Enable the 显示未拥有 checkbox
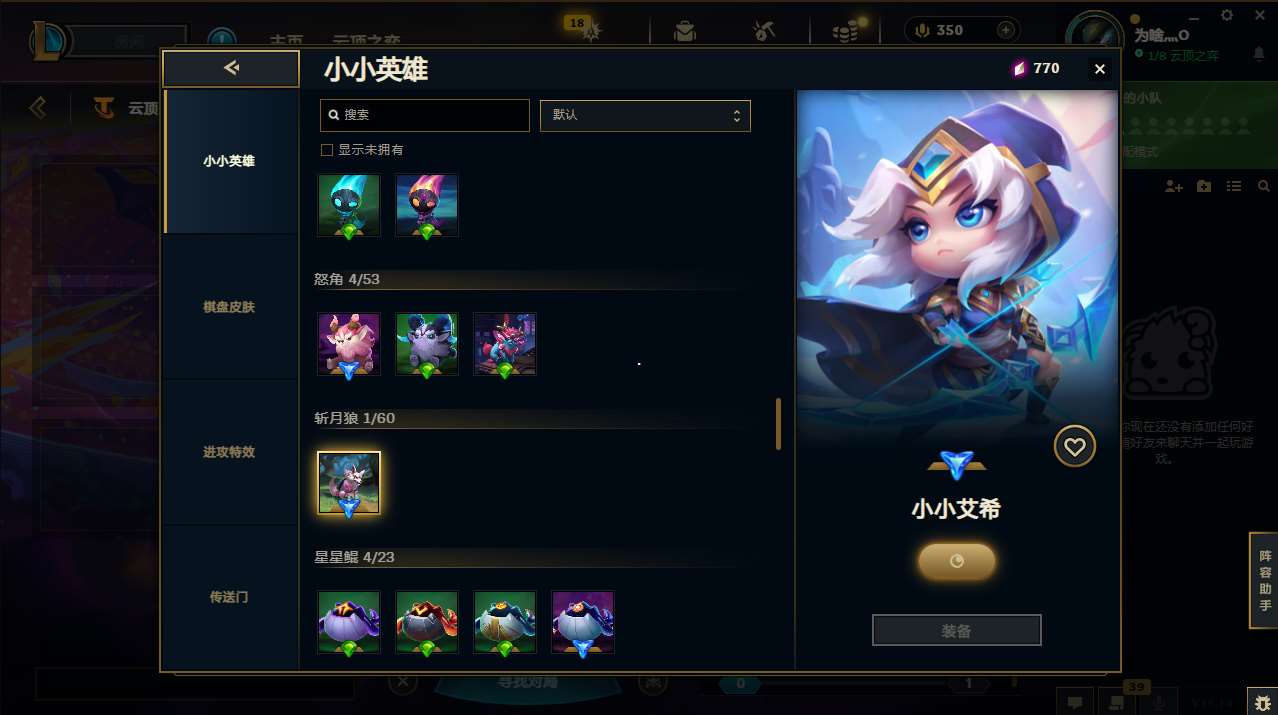The width and height of the screenshot is (1278, 715). (x=326, y=150)
